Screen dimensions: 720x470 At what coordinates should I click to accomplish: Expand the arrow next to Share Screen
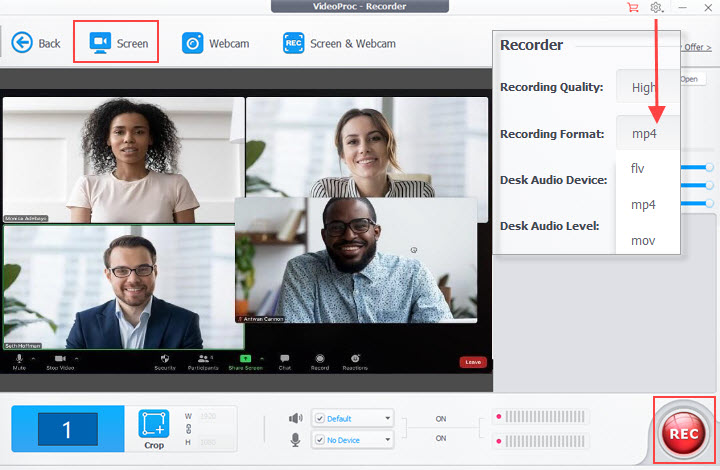(262, 358)
